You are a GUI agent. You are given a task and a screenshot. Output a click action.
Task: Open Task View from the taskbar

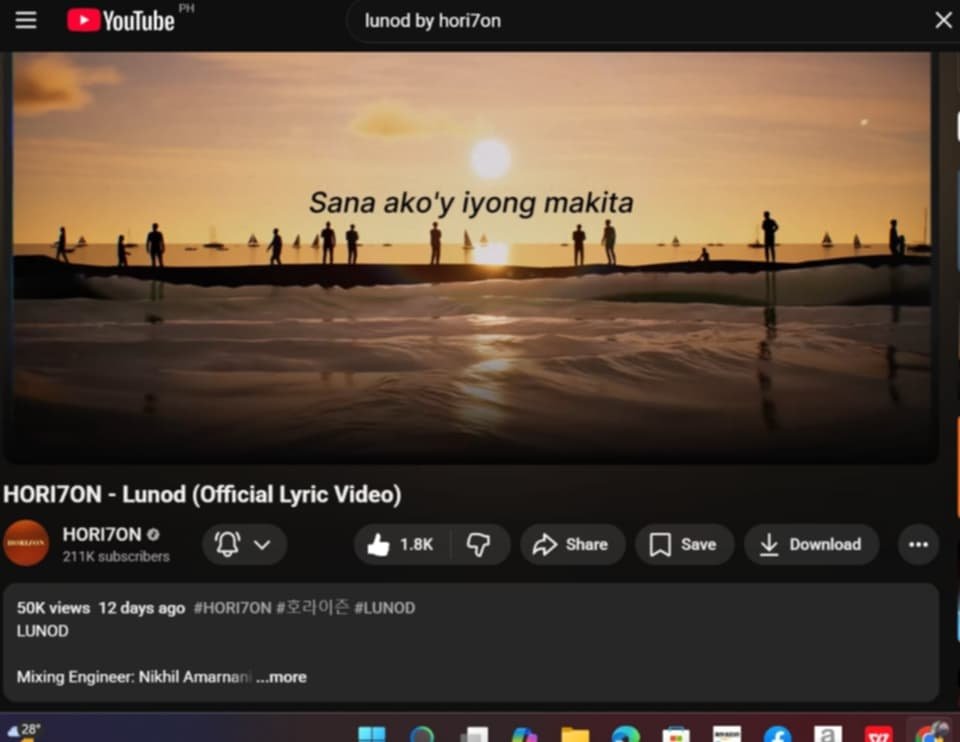[474, 733]
